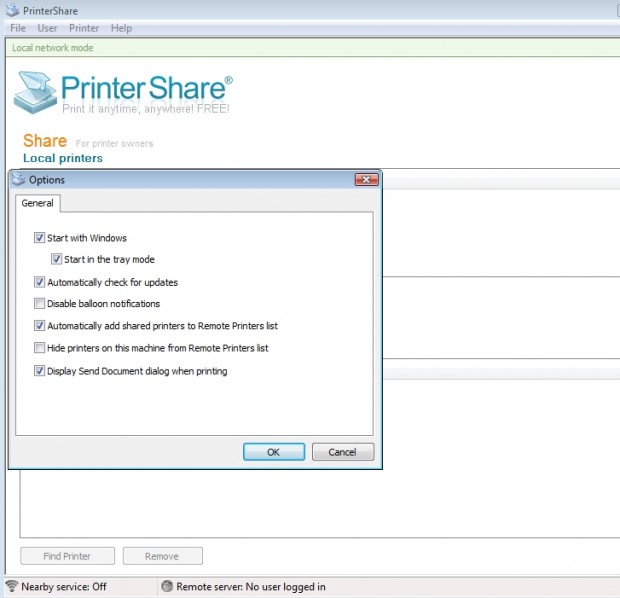
Task: Select the General tab
Action: pyautogui.click(x=38, y=203)
